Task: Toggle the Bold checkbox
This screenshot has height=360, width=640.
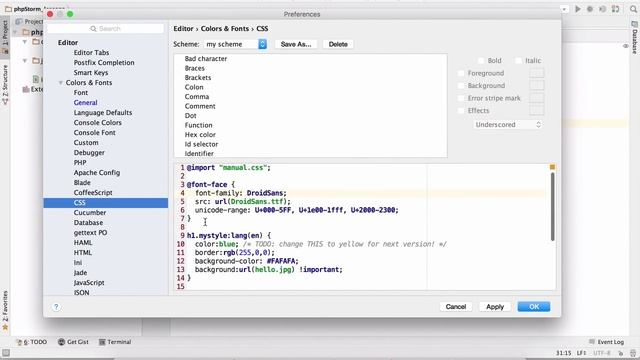Action: [x=481, y=60]
